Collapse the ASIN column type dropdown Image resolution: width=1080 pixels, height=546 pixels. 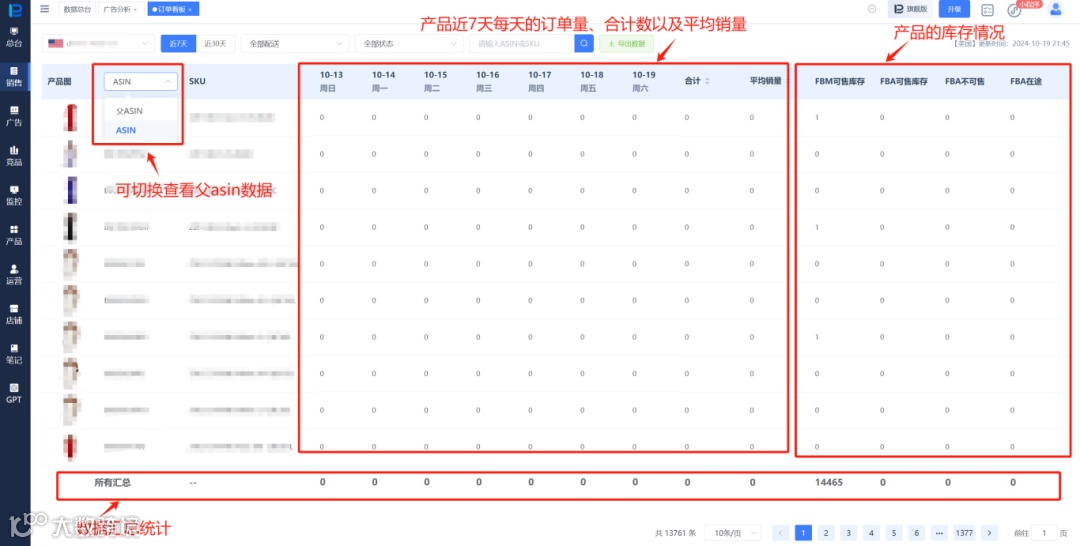[141, 81]
